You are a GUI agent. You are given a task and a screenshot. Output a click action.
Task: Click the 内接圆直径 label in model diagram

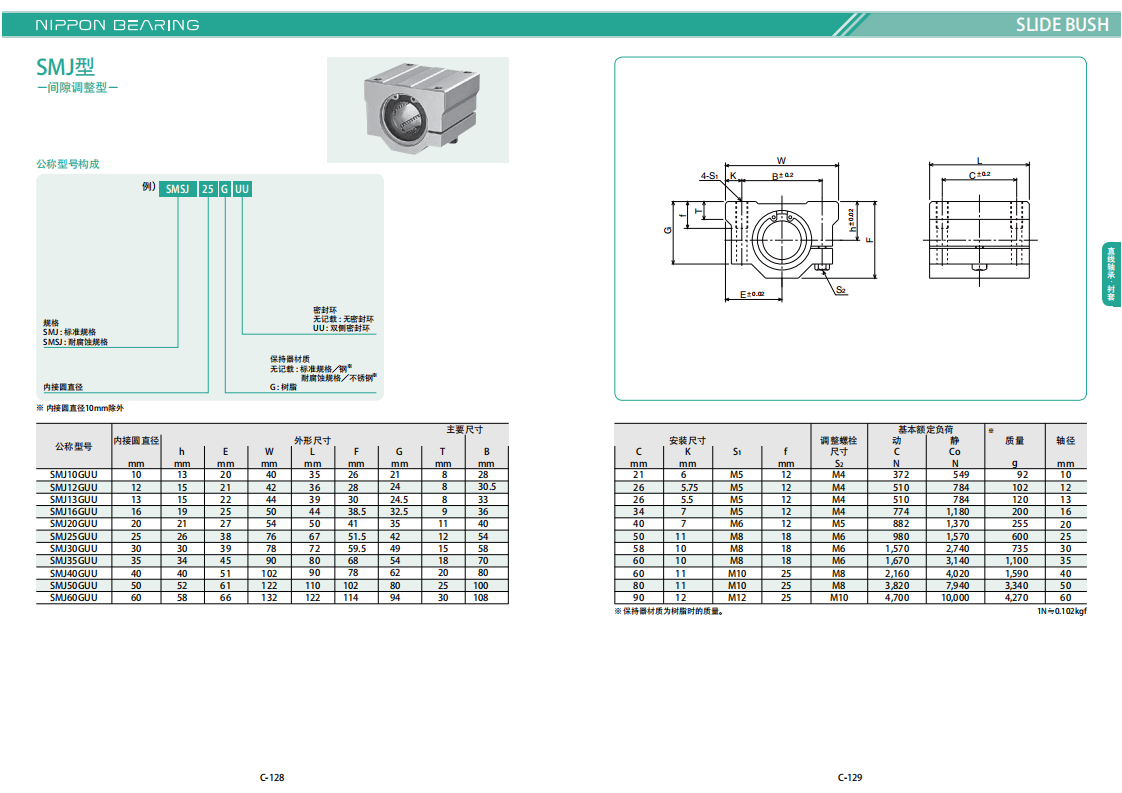63,387
